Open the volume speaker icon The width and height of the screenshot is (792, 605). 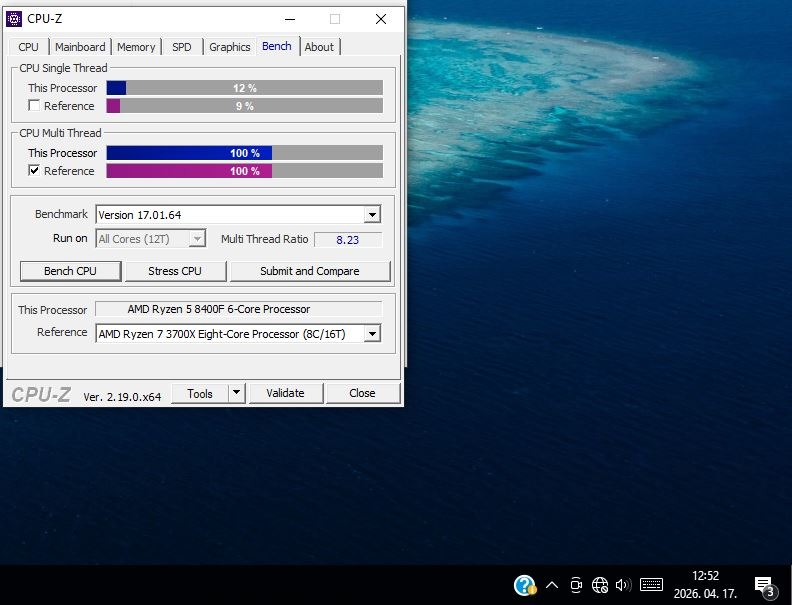pyautogui.click(x=623, y=585)
